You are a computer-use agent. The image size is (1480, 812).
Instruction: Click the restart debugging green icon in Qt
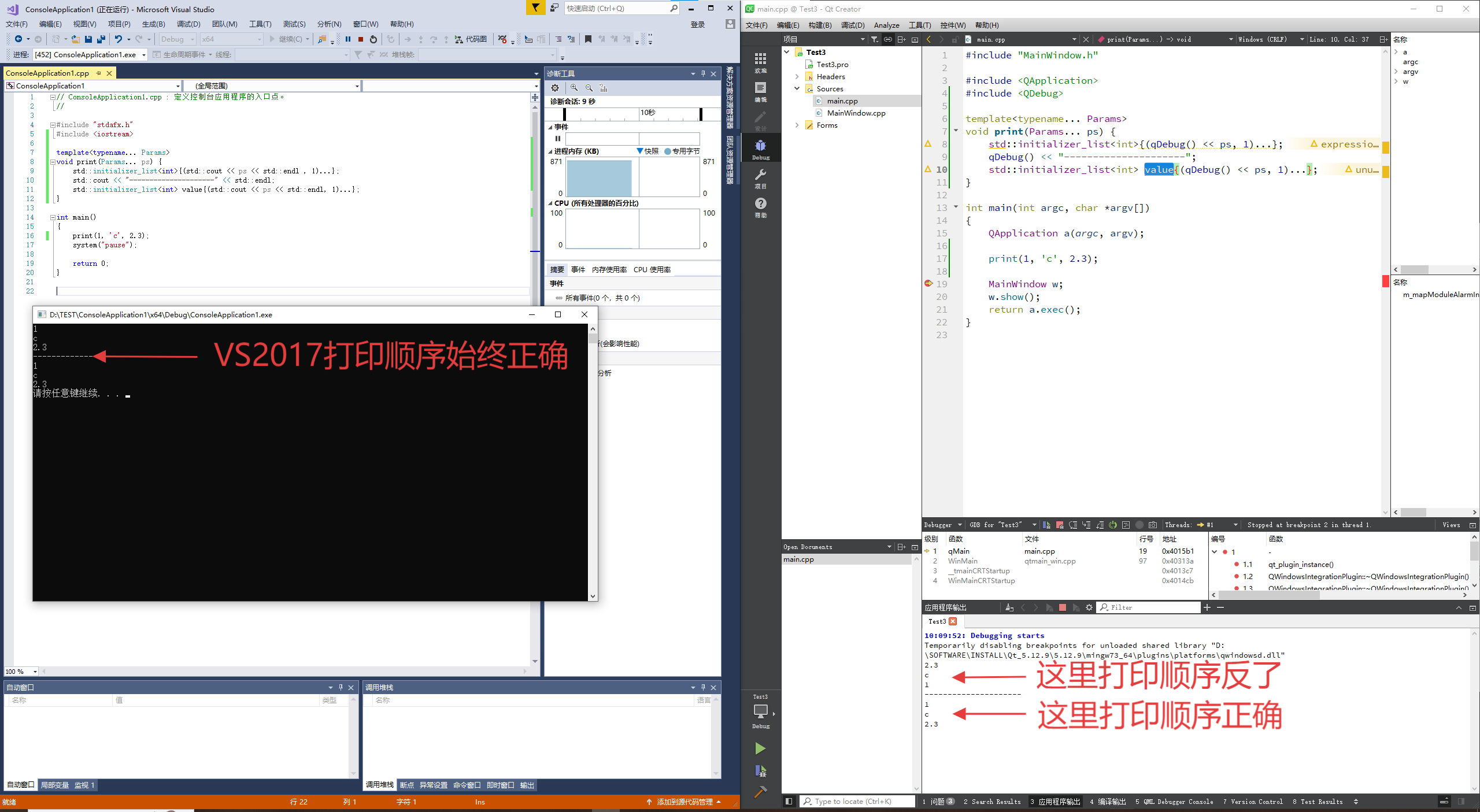(x=1113, y=525)
